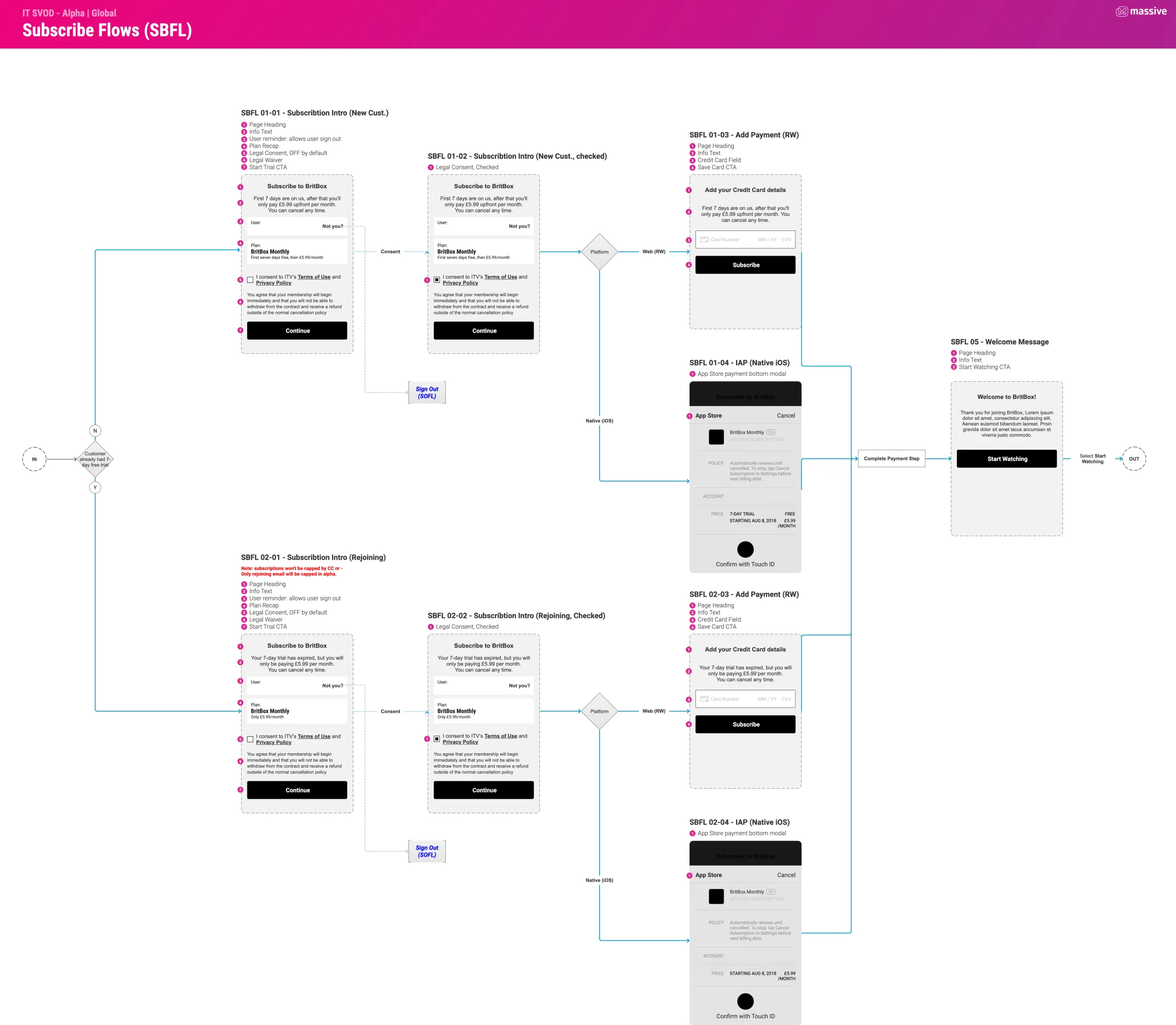Open Terms of Use link in SBFL 01-01

coord(314,277)
